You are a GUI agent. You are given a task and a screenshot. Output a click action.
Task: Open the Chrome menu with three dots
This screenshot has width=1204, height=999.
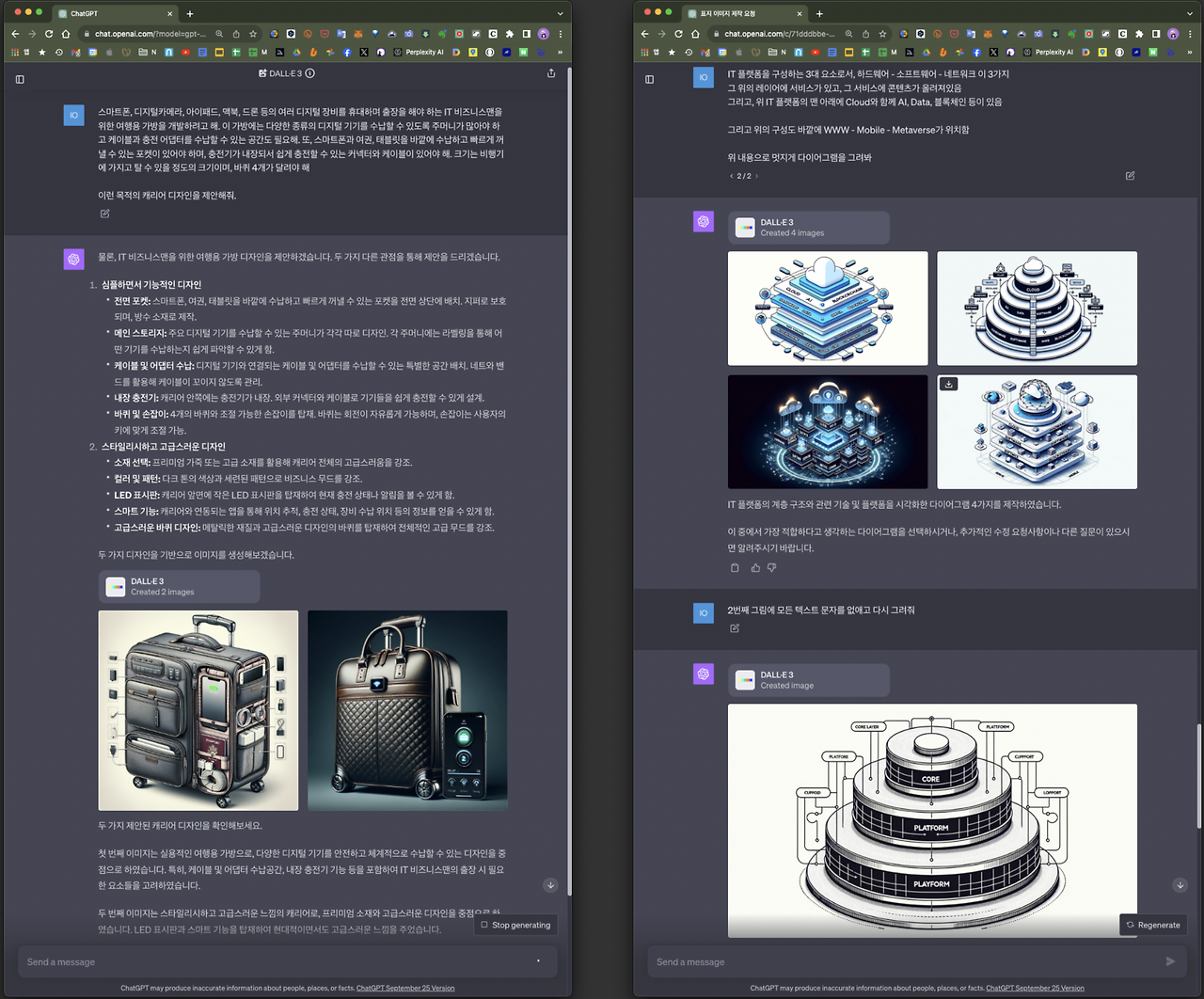point(561,32)
